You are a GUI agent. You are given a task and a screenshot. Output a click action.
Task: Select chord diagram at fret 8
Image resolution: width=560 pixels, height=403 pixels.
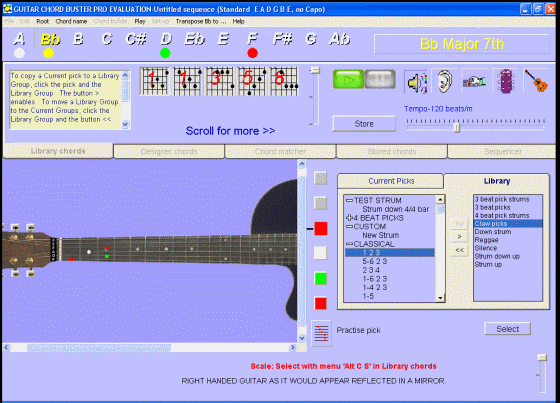pos(284,81)
